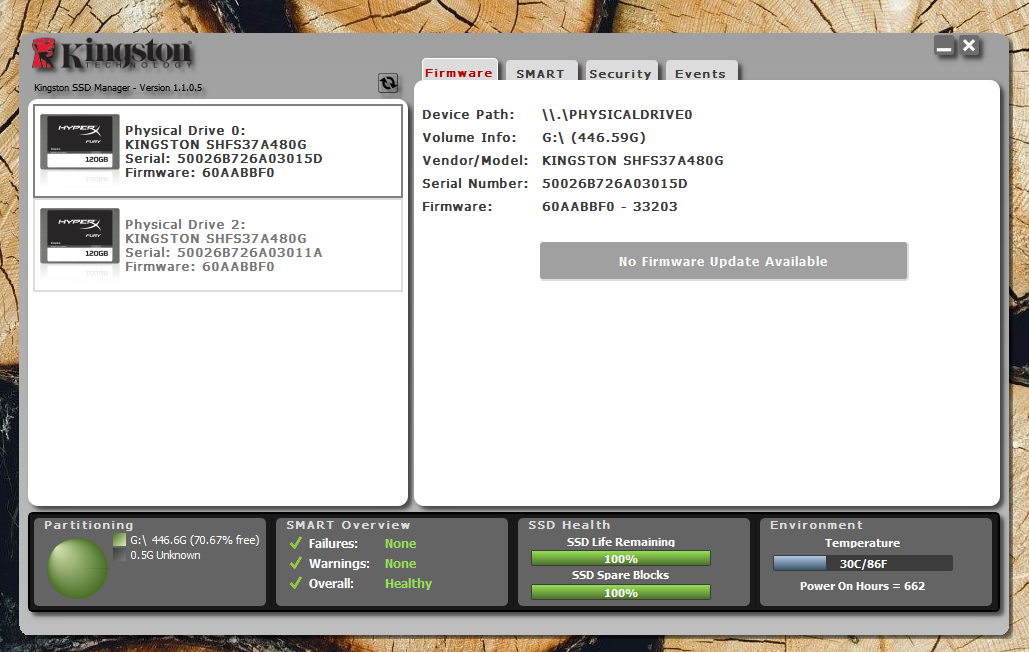Click the \\.\PHYSICALDRIVE0 device path value
The width and height of the screenshot is (1029, 652).
coord(618,115)
